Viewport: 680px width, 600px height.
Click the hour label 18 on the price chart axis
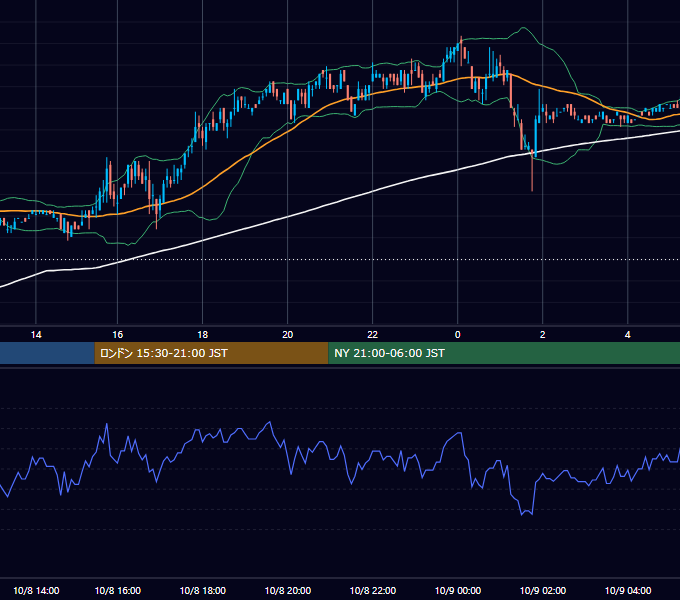203,334
